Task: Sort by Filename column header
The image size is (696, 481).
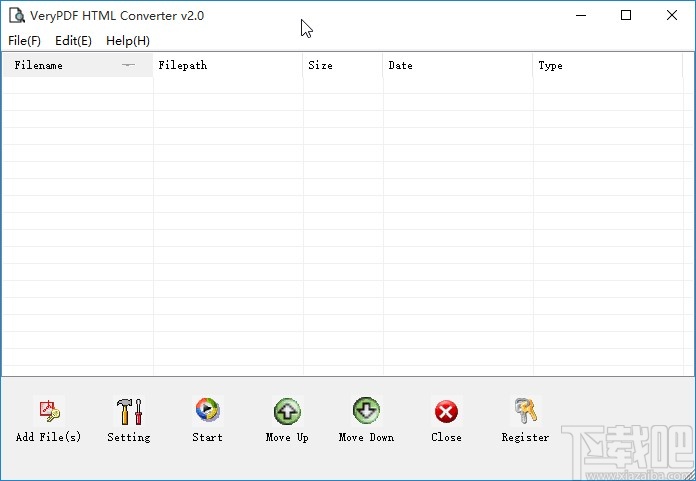Action: [78, 65]
